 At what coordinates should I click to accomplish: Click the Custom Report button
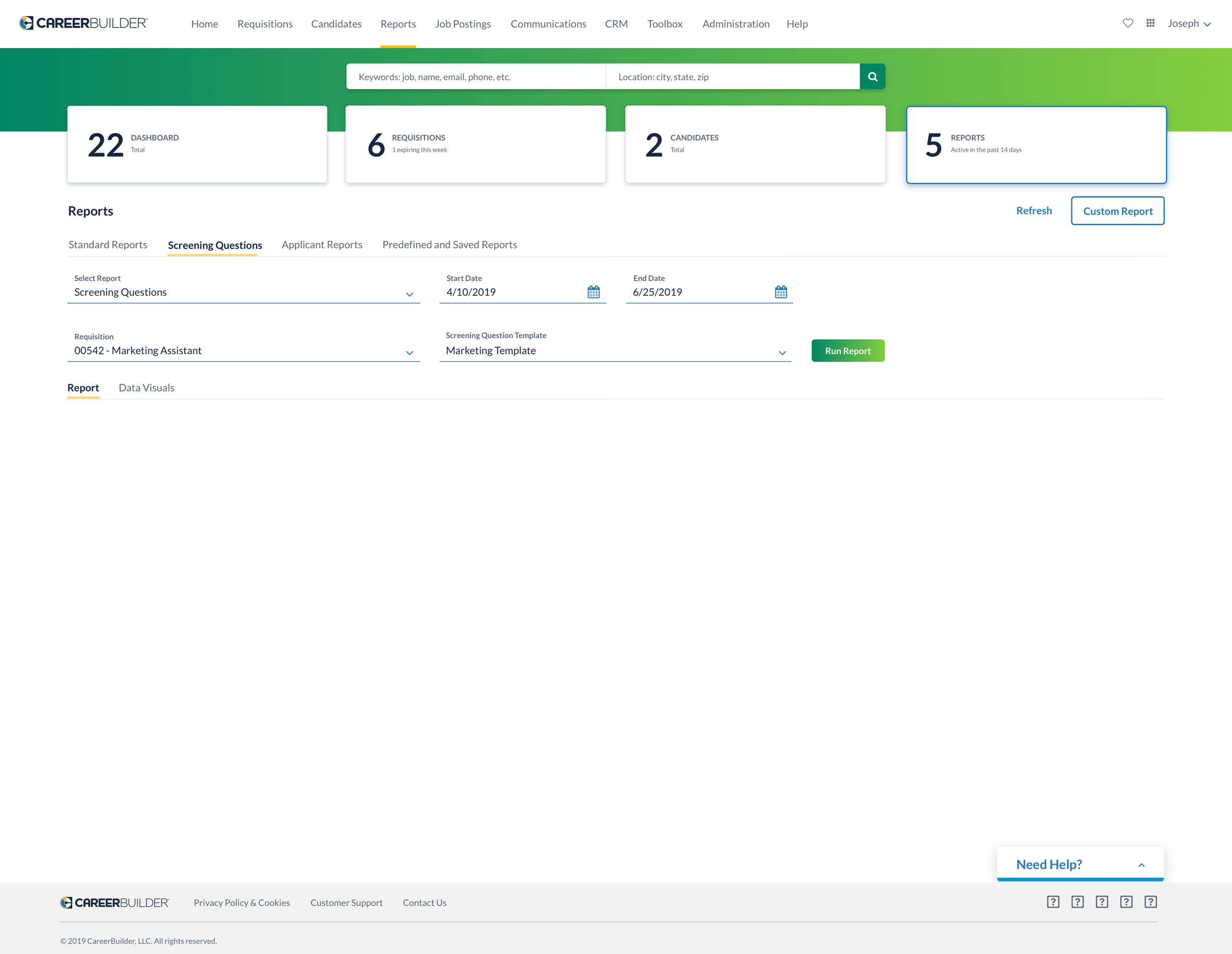tap(1117, 211)
